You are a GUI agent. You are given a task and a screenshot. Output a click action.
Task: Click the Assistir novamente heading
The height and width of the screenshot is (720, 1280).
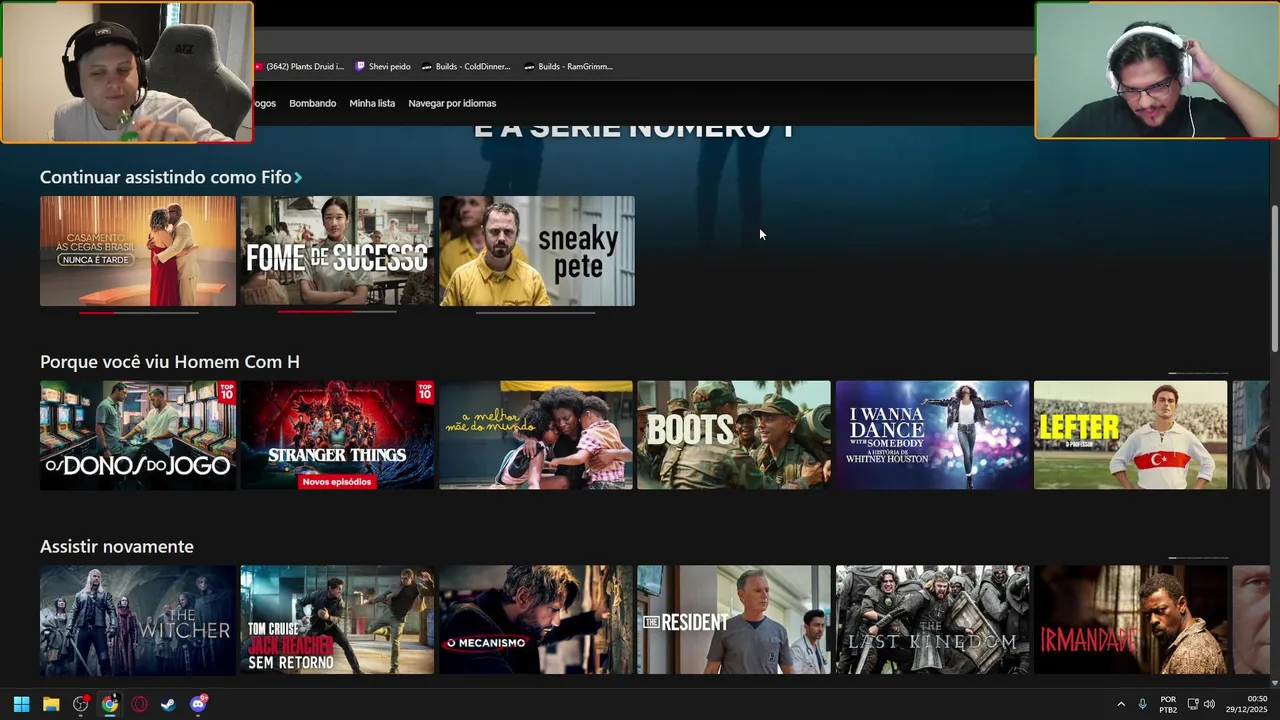(x=117, y=547)
